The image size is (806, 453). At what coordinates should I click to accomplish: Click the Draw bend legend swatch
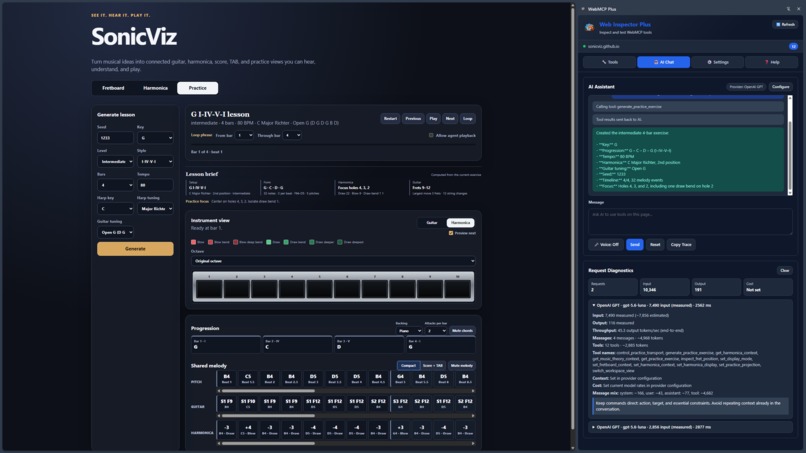(286, 242)
